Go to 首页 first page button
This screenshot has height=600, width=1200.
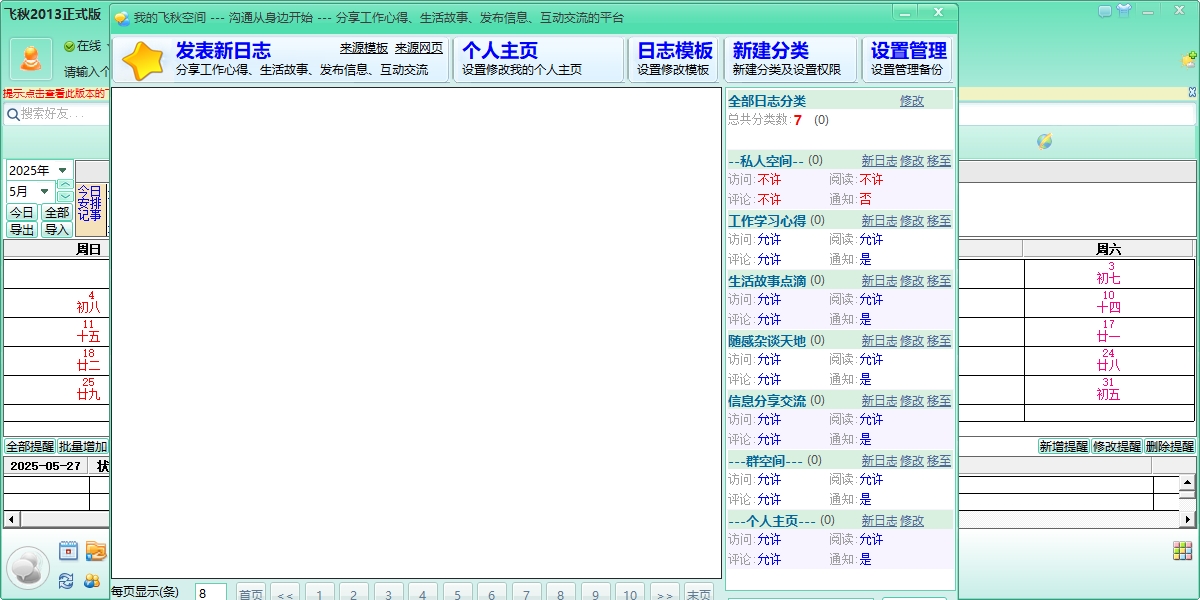[250, 593]
